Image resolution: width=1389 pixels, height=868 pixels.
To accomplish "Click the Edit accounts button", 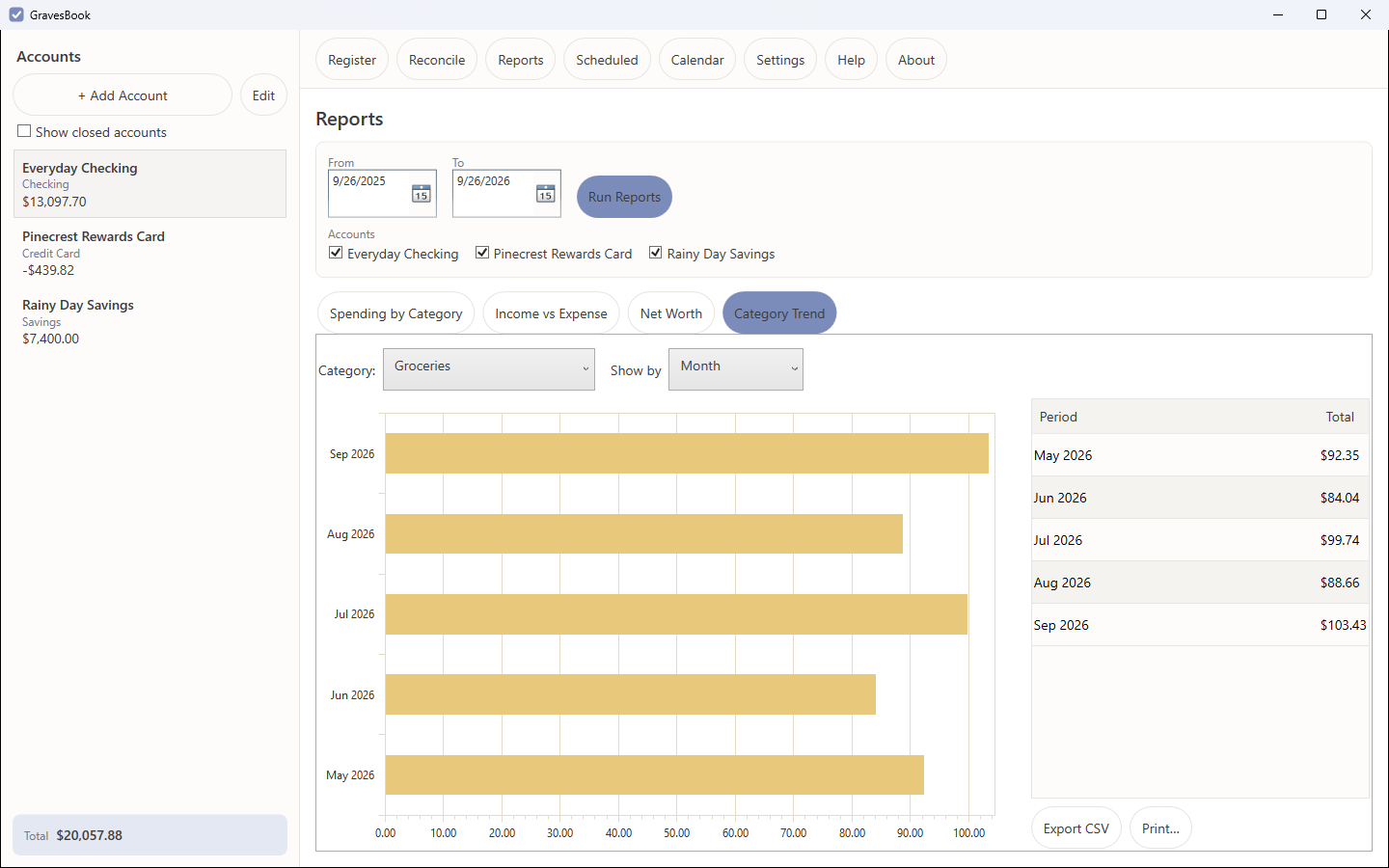I will 263,95.
